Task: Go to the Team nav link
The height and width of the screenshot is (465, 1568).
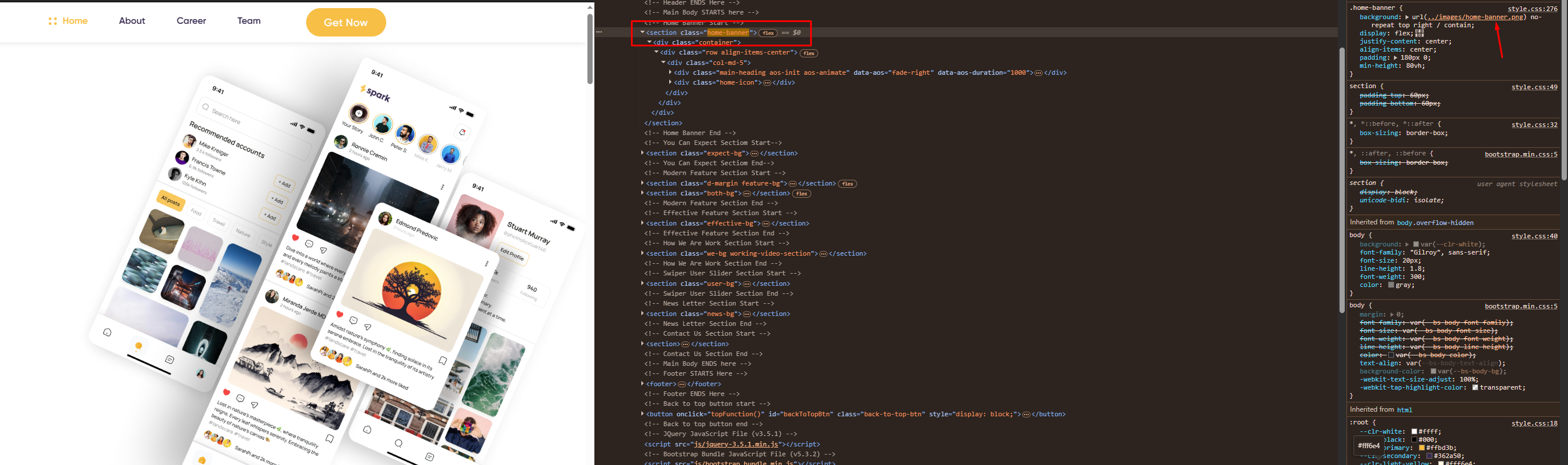Action: (249, 21)
